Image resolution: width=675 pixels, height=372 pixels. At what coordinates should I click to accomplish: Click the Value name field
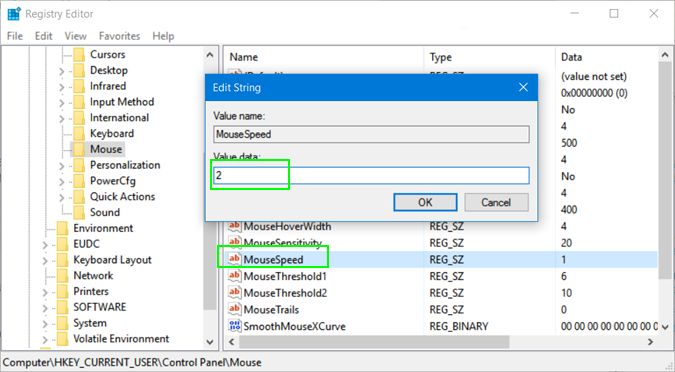click(x=371, y=134)
